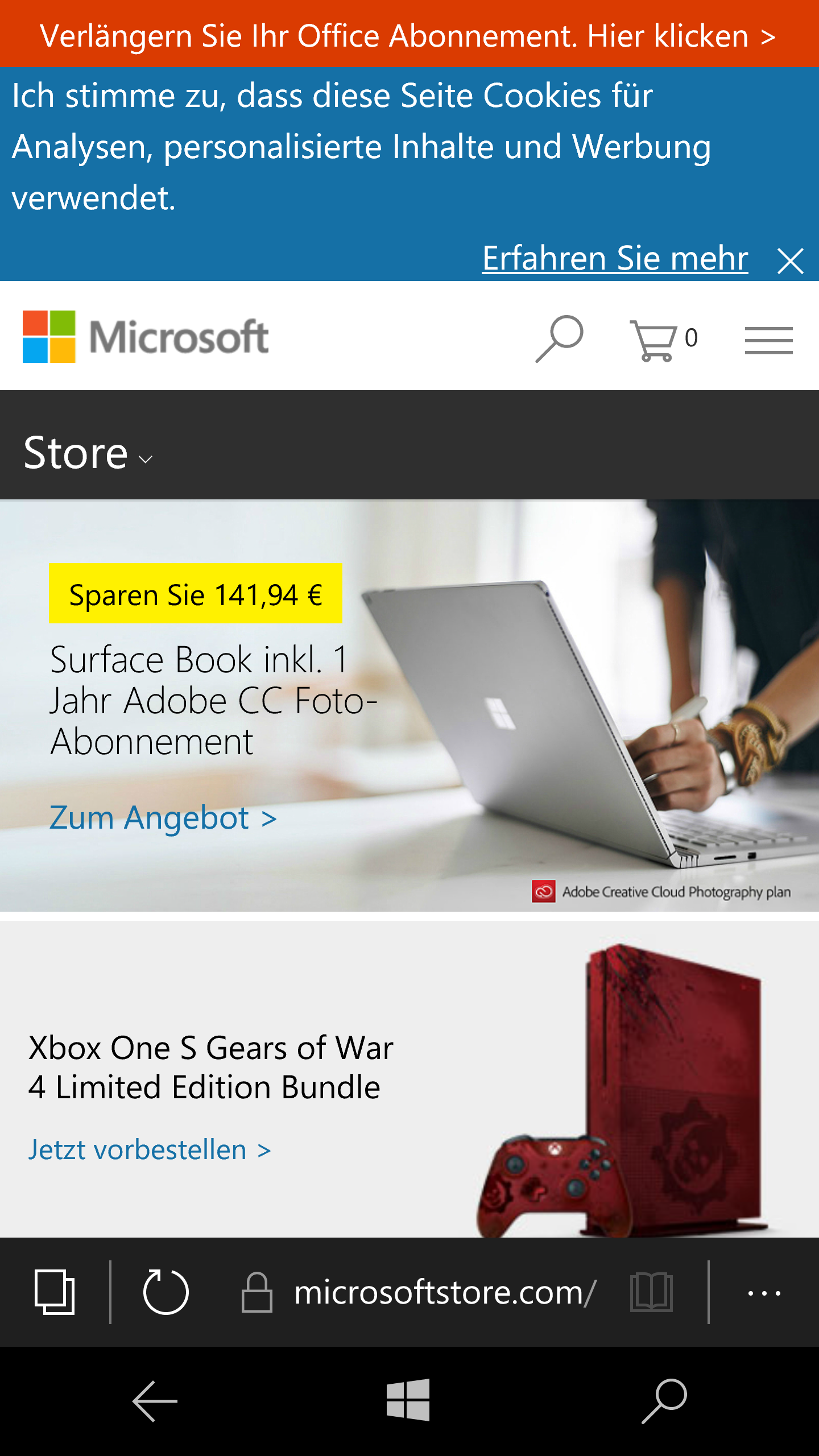Expand the Store dropdown menu
This screenshot has width=819, height=1456.
[88, 453]
